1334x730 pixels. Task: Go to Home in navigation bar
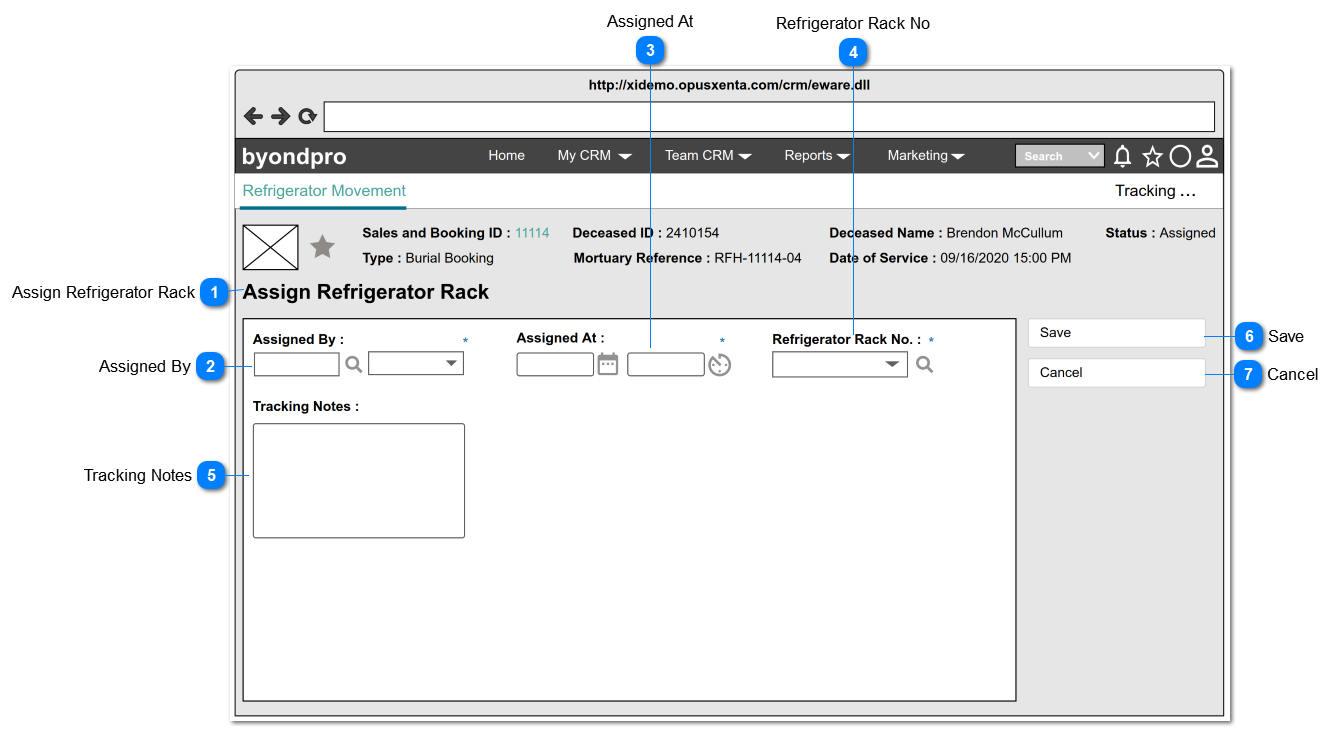pos(506,156)
